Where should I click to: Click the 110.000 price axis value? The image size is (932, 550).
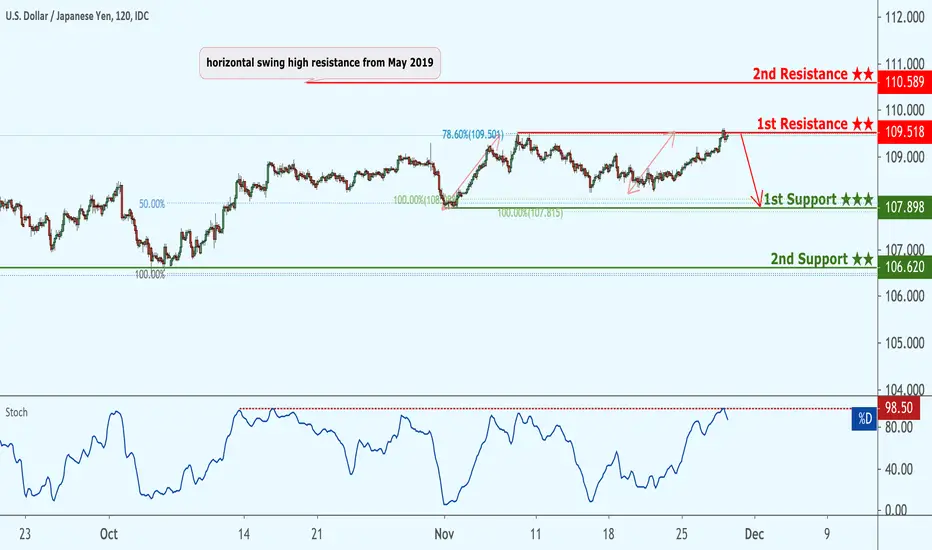[905, 110]
